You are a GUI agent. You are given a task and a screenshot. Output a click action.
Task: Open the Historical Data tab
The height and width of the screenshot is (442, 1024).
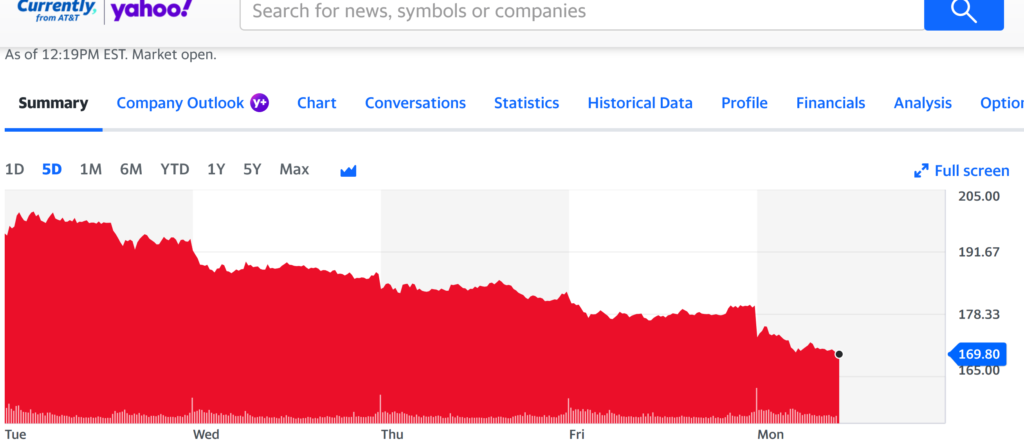click(640, 103)
